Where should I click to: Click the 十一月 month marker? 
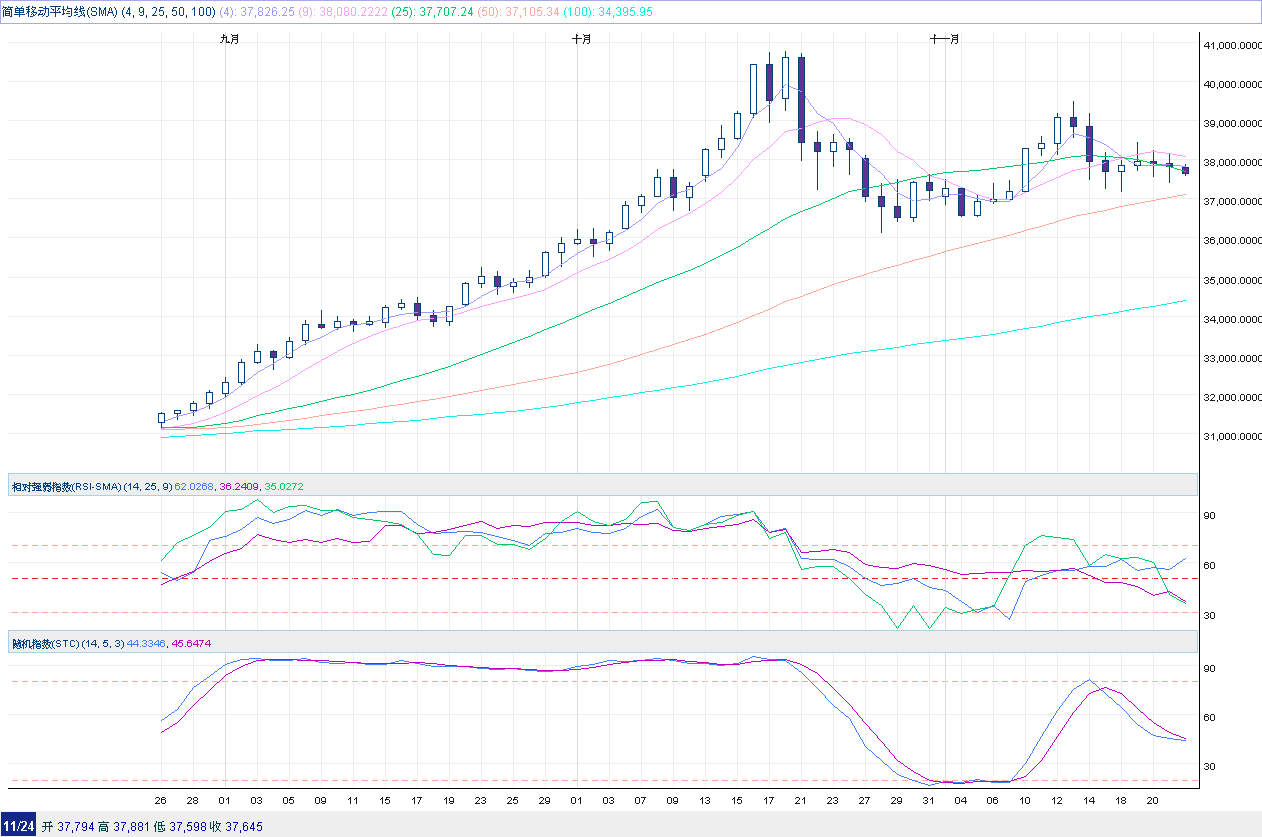point(945,39)
